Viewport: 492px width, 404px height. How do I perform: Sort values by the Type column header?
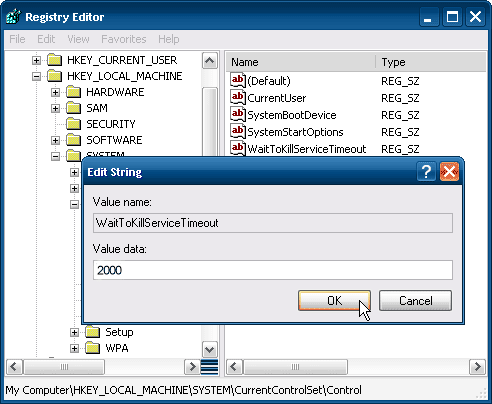coord(430,62)
